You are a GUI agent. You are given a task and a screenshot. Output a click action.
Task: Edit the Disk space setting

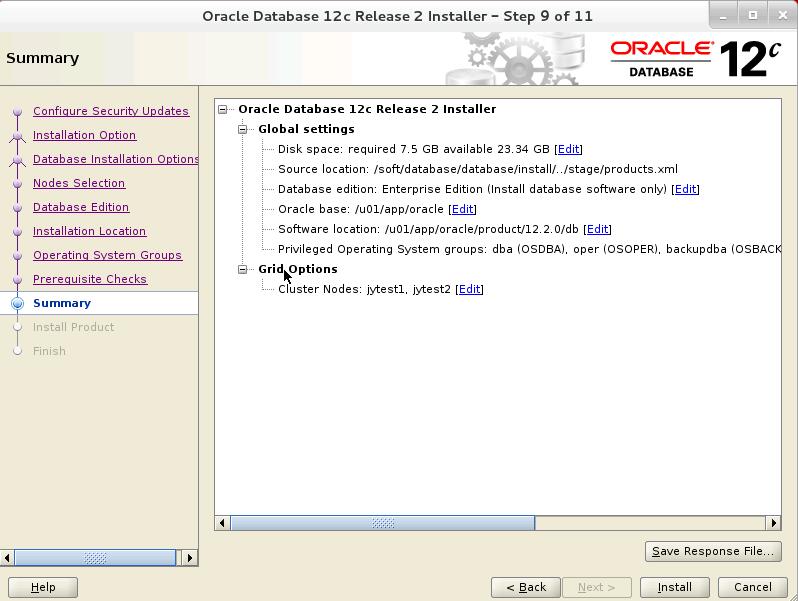[568, 149]
